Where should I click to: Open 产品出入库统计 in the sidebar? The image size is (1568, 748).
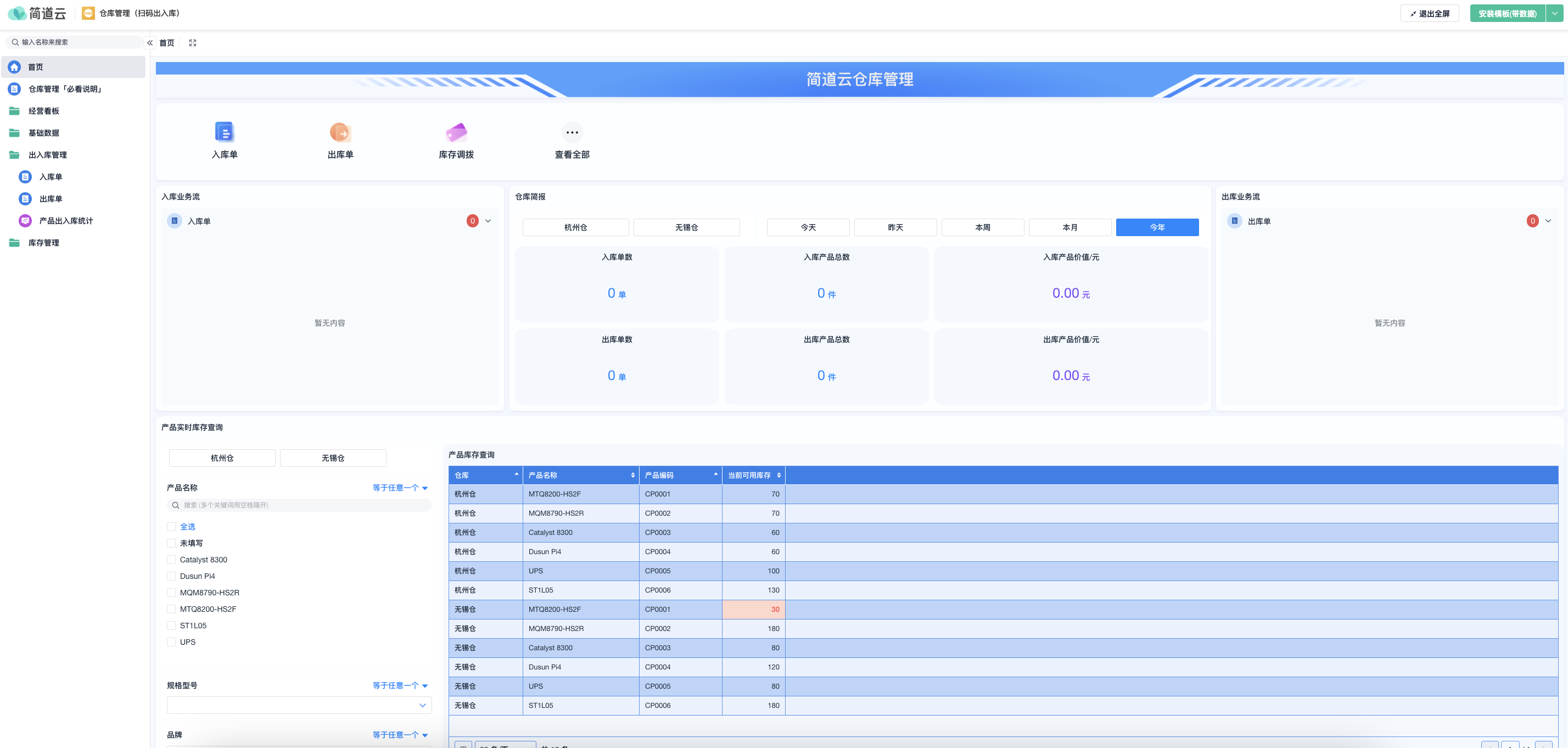point(66,221)
